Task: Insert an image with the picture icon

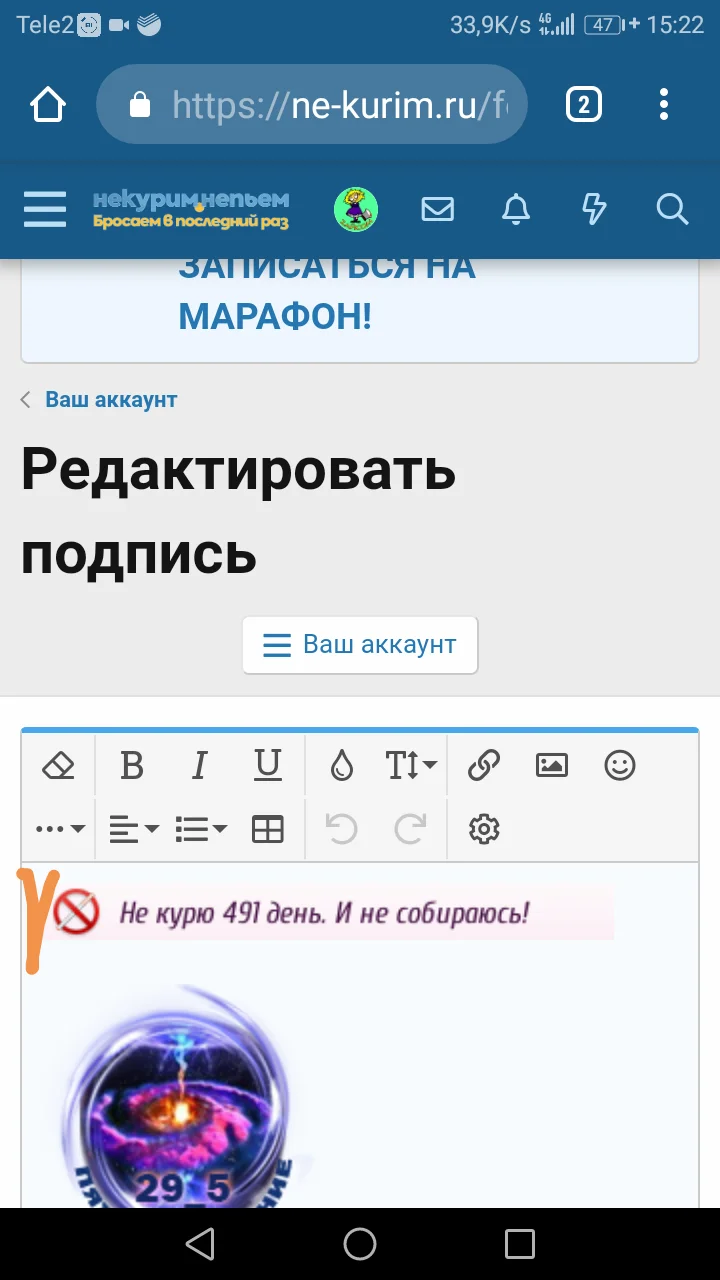Action: tap(552, 767)
